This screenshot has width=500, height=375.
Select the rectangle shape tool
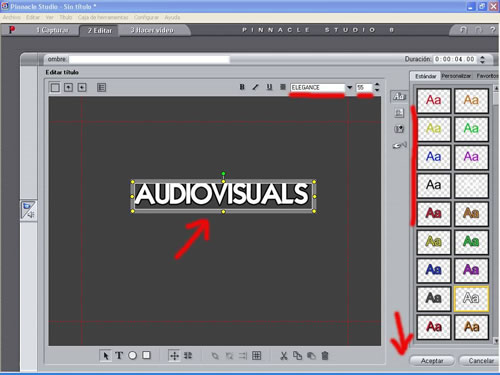146,355
